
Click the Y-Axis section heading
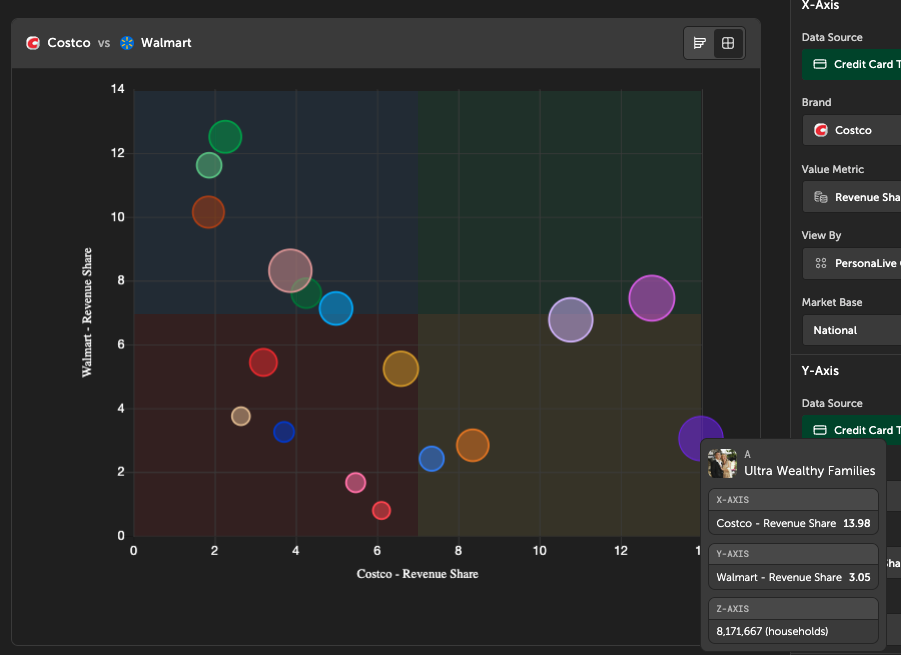820,371
